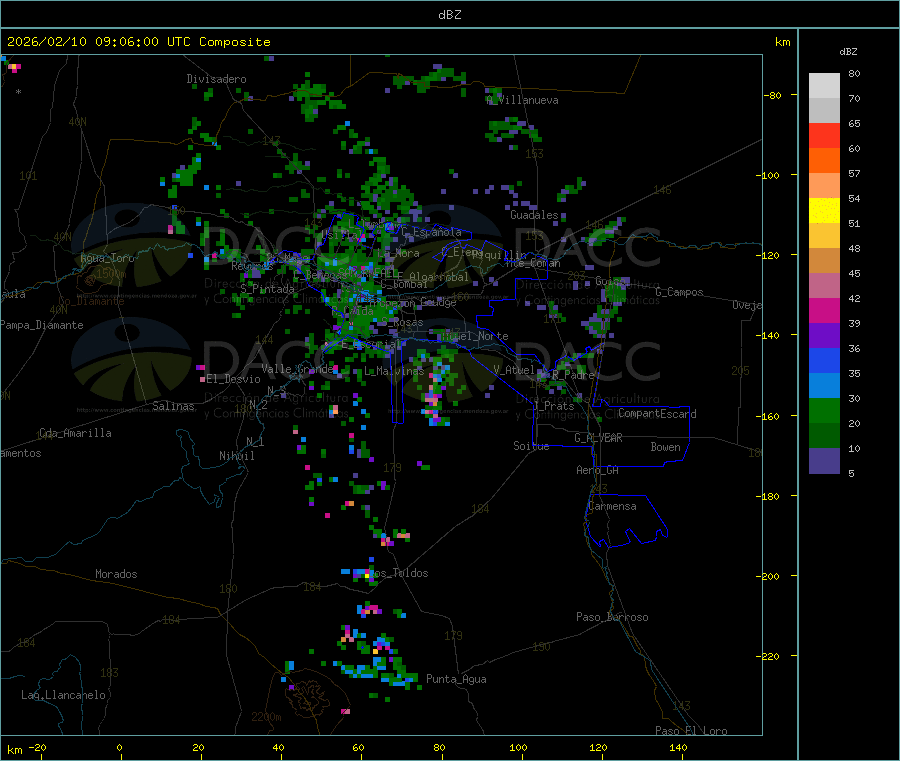Click the 'Cda_Amarilla' label
This screenshot has height=761, width=900.
click(x=75, y=433)
